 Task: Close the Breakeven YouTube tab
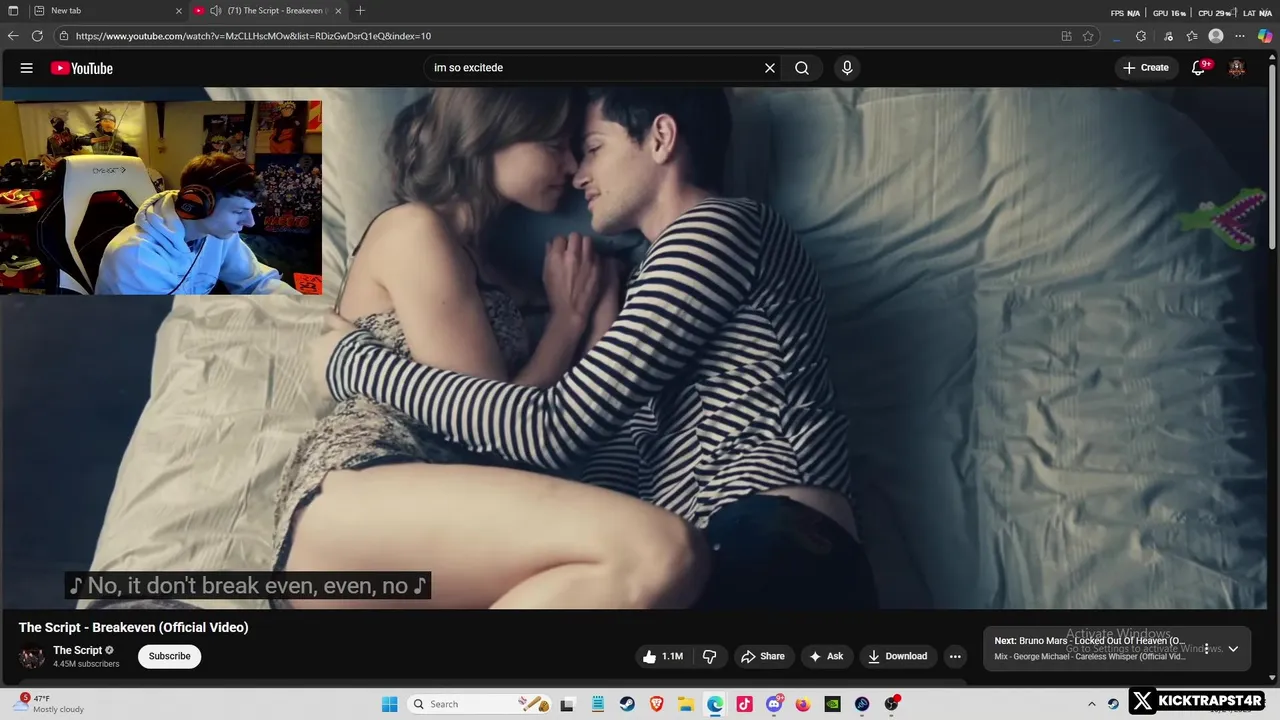(x=338, y=11)
